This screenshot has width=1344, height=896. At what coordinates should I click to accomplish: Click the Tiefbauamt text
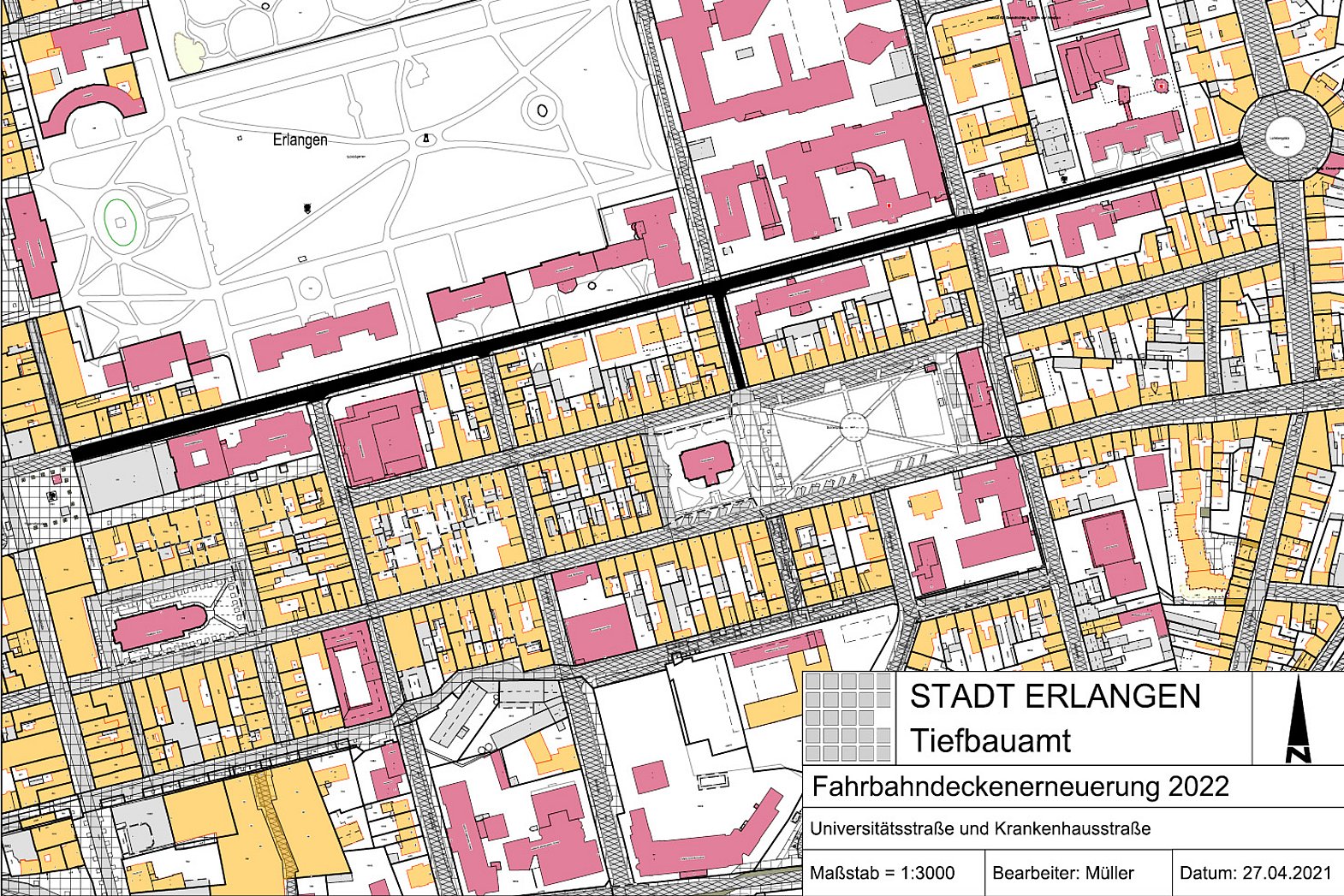click(x=990, y=740)
